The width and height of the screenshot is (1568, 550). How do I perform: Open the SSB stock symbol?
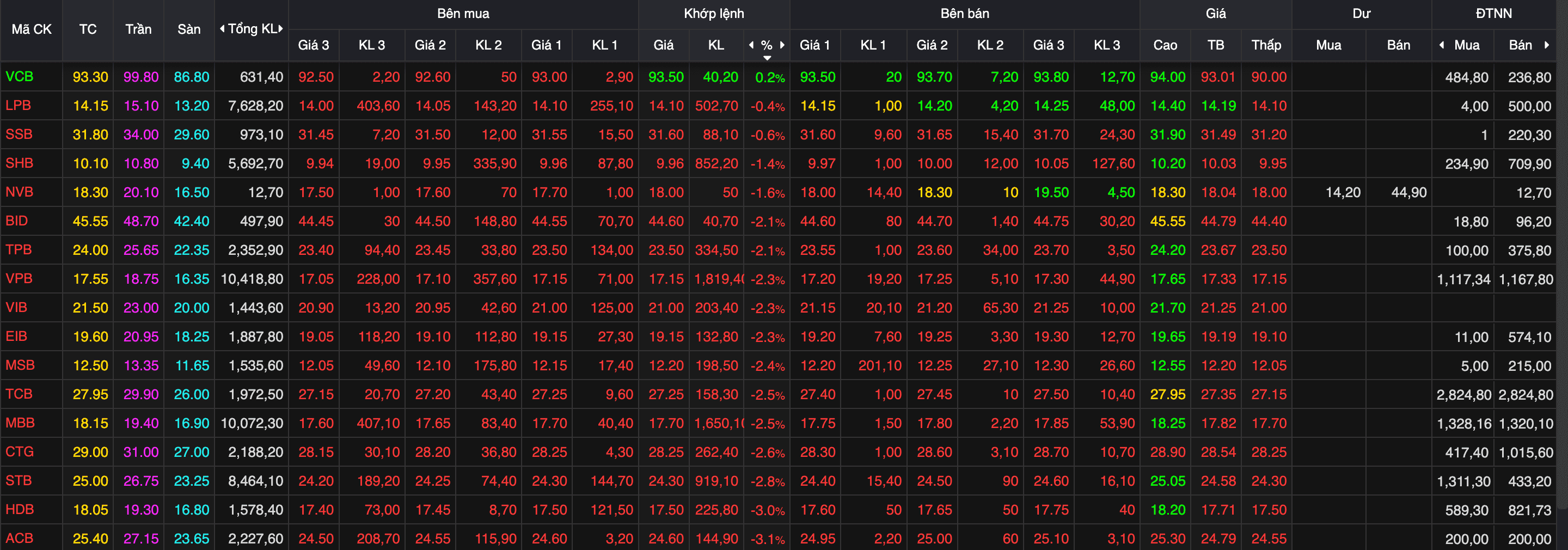(x=19, y=134)
